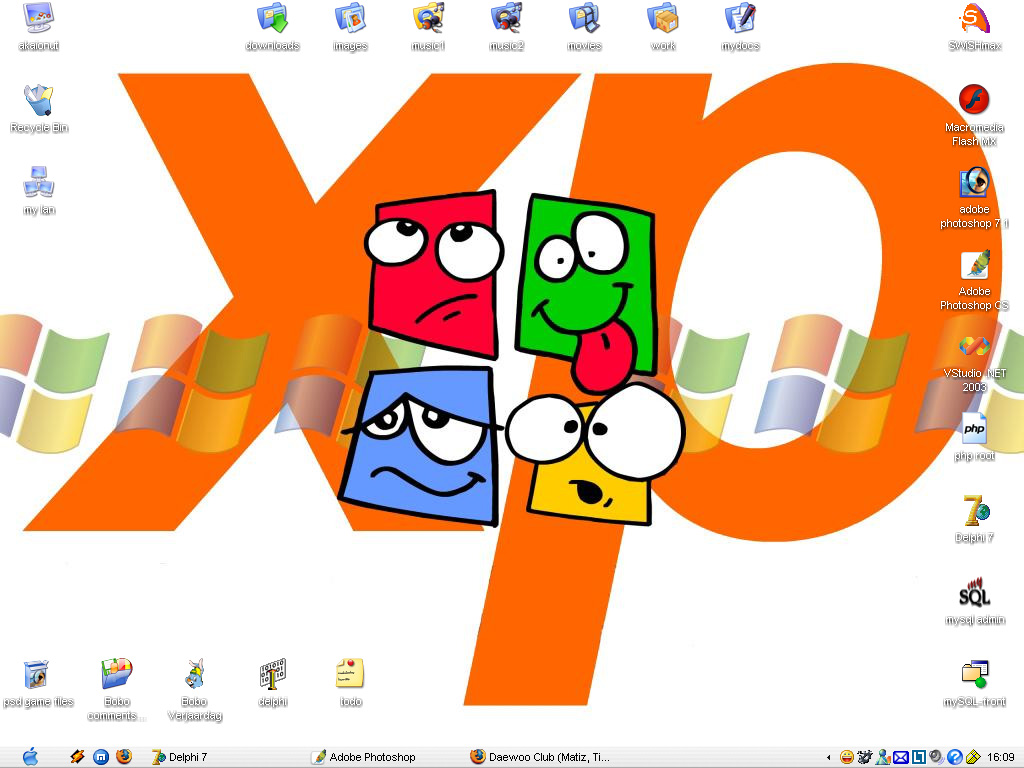
Task: Select the downloads folder icon
Action: 272,18
